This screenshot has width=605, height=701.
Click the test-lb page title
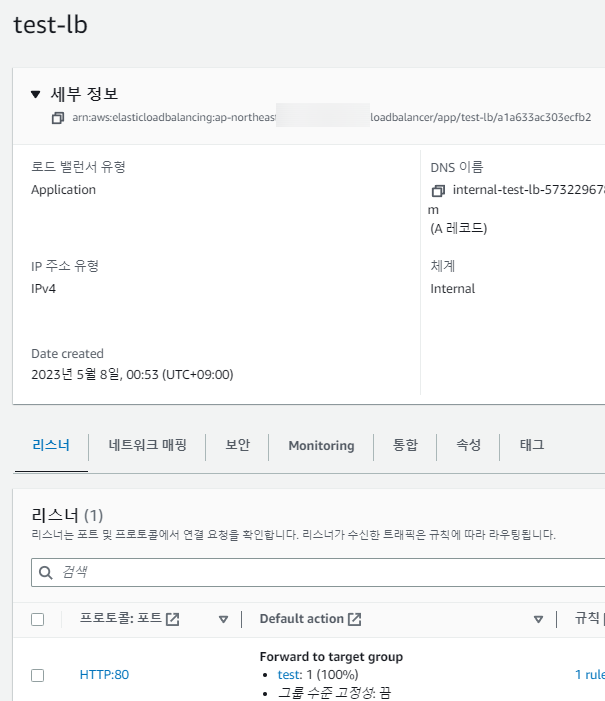click(51, 25)
